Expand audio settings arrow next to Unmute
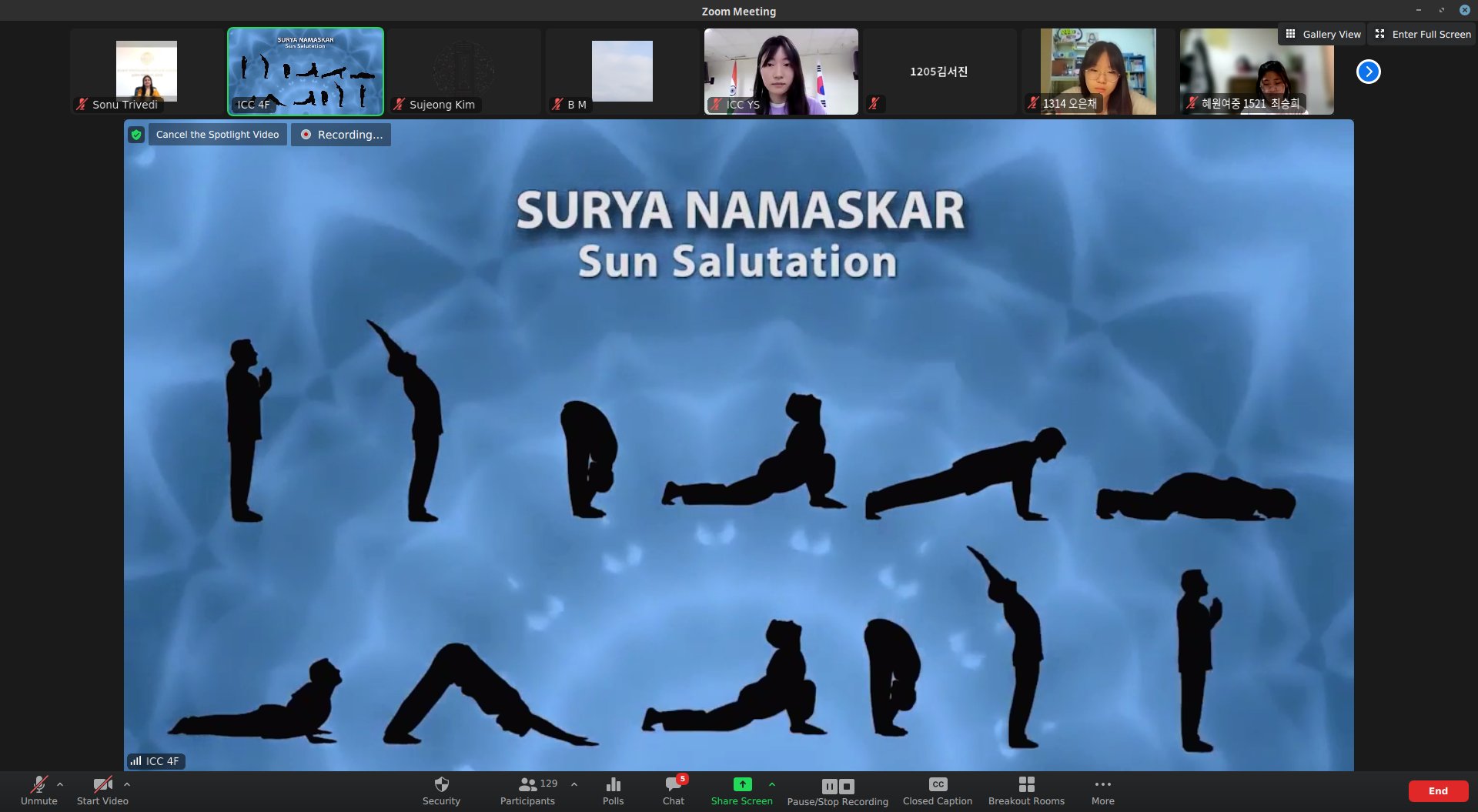 60,784
